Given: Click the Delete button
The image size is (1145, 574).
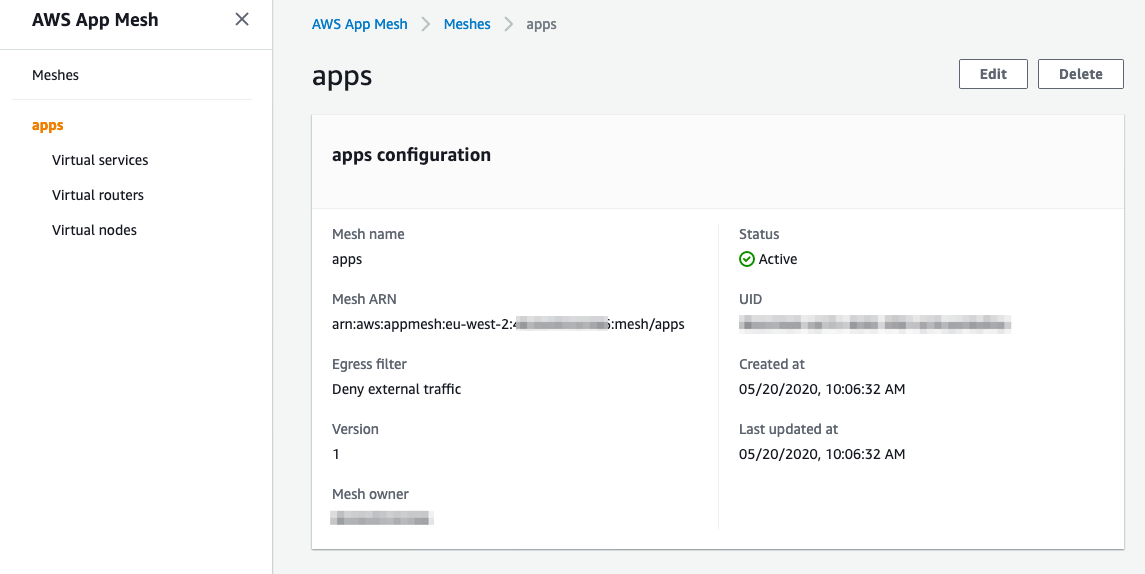Looking at the screenshot, I should pyautogui.click(x=1080, y=74).
